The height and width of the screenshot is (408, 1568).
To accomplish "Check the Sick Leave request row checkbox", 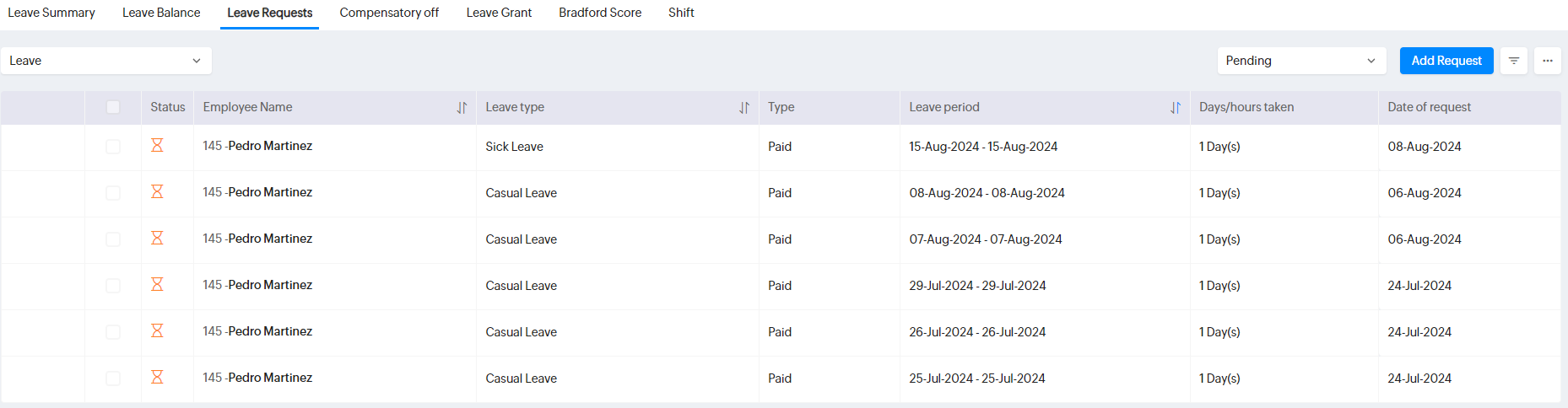I will pos(113,147).
